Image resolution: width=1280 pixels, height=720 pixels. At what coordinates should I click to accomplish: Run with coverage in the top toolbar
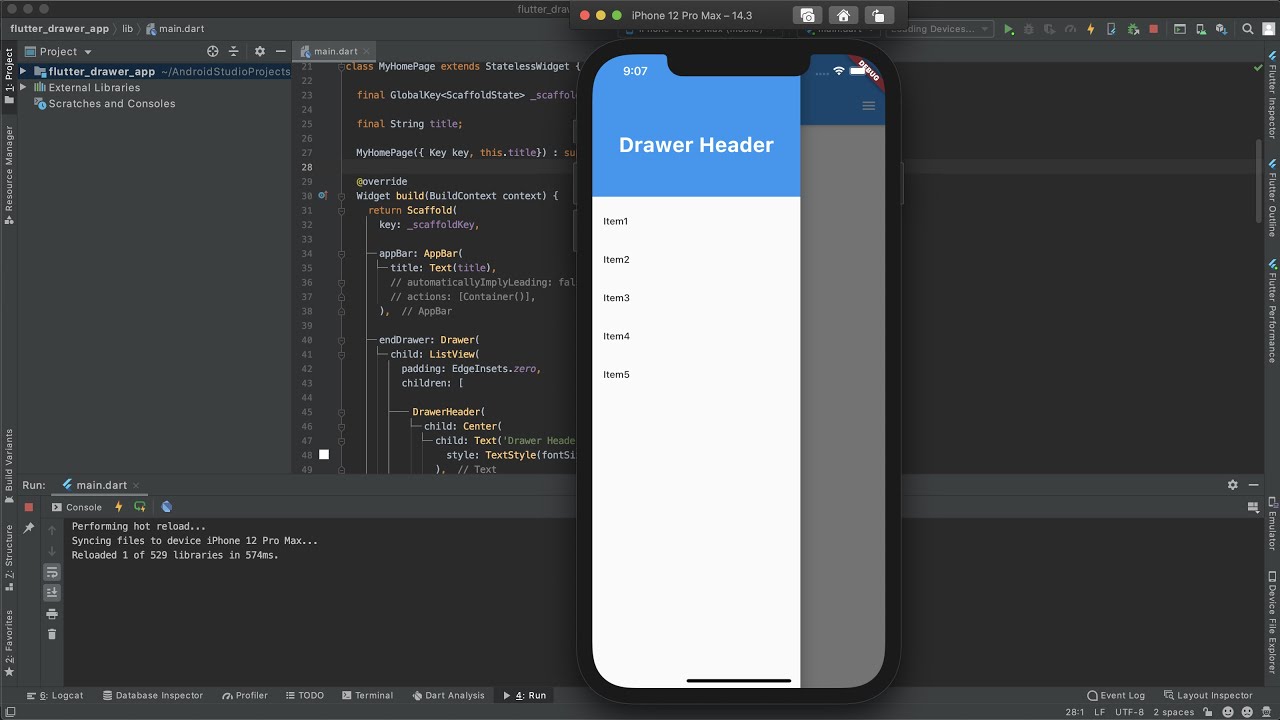click(1049, 29)
